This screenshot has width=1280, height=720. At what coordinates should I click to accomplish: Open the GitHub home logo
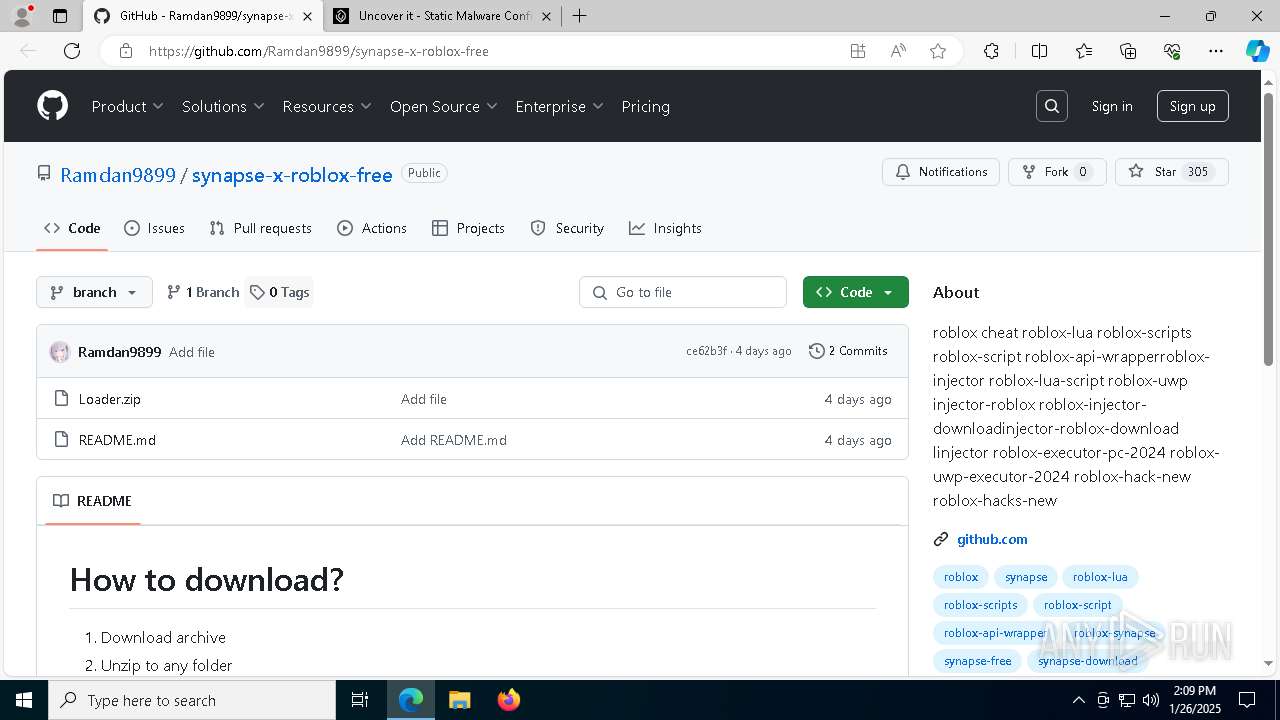(52, 106)
